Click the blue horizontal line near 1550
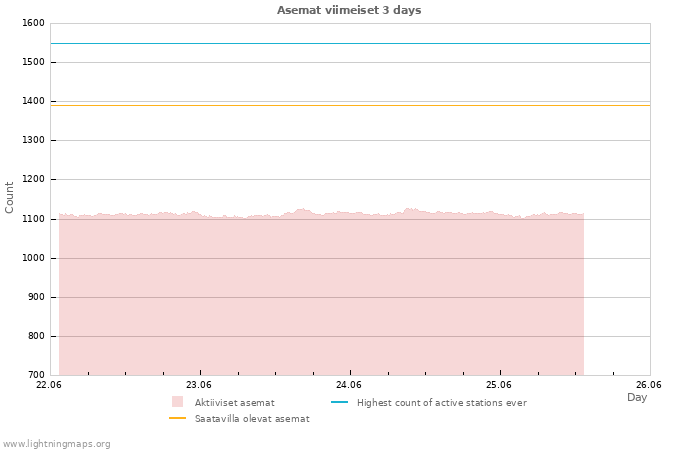 (x=350, y=43)
